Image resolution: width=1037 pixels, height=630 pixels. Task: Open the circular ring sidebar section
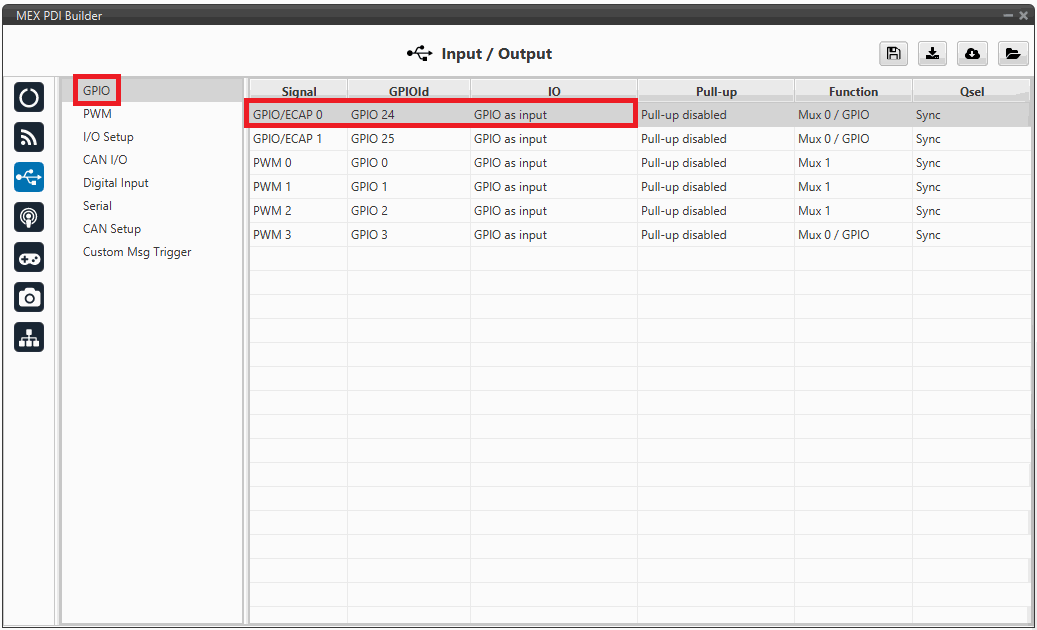pyautogui.click(x=29, y=98)
